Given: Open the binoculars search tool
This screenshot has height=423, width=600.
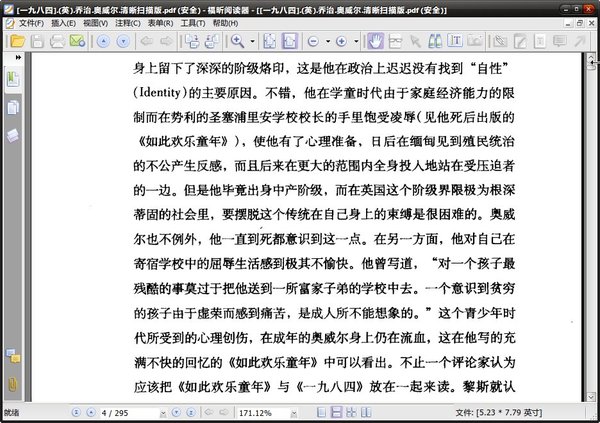Looking at the screenshot, I should pos(435,41).
